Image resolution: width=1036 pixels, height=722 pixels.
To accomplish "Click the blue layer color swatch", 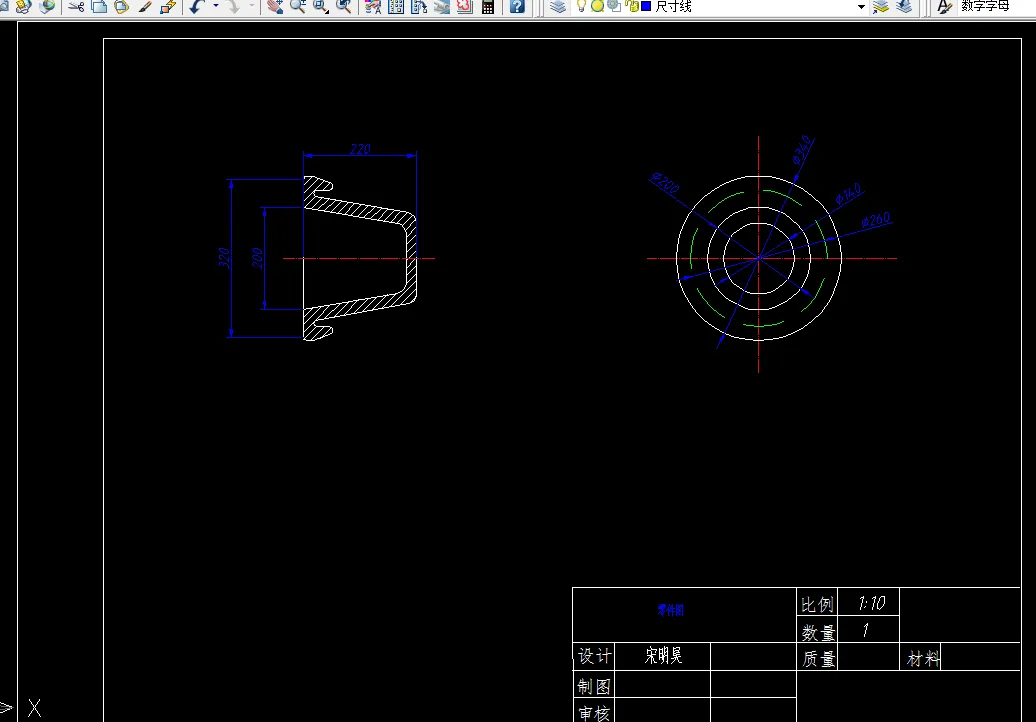I will 647,6.
